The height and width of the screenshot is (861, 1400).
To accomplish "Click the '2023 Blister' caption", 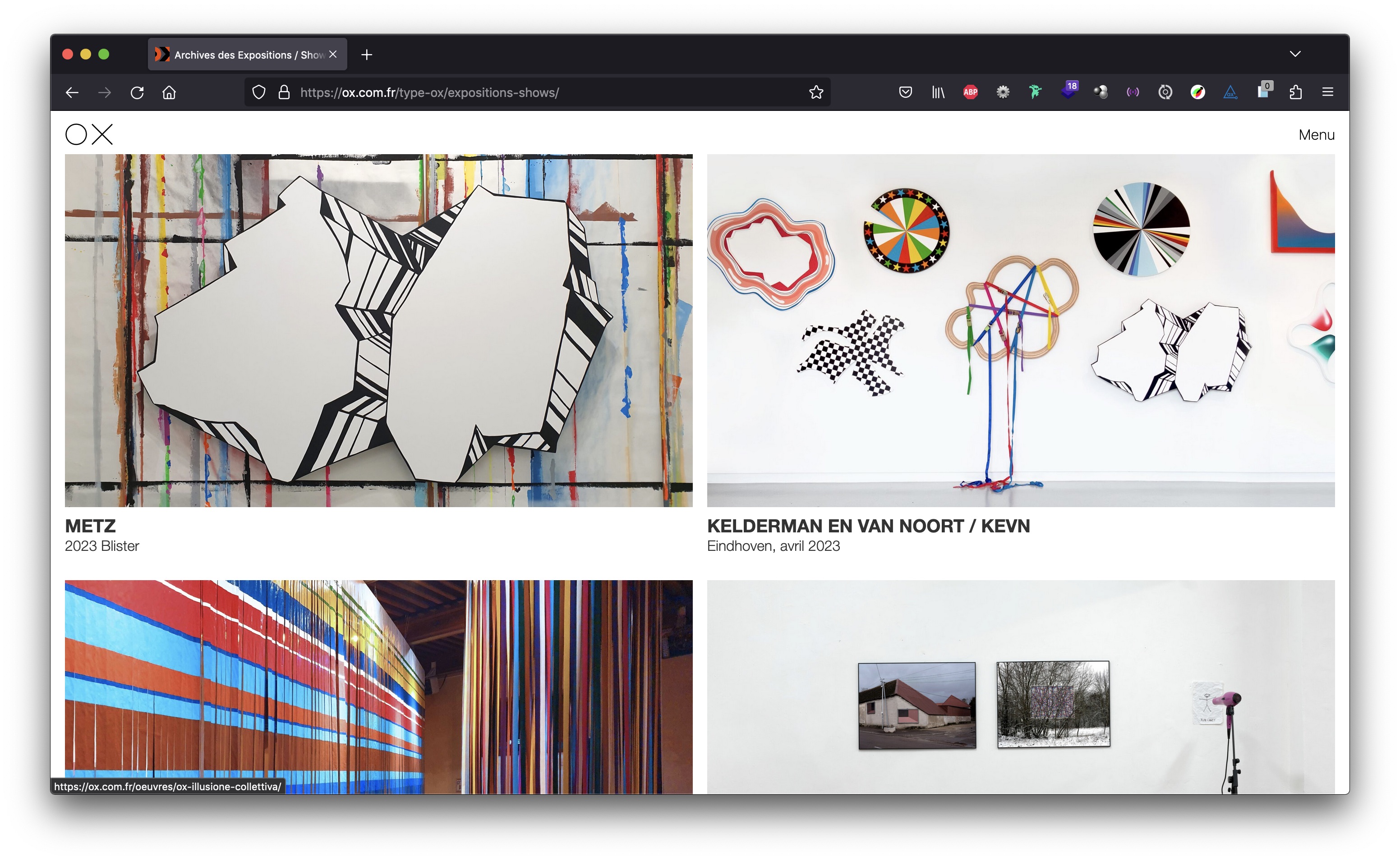I will point(102,546).
